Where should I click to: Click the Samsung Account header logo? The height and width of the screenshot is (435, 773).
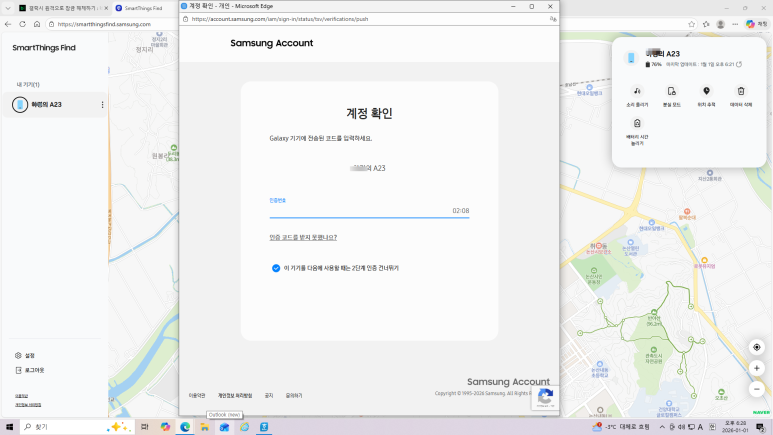click(x=272, y=43)
